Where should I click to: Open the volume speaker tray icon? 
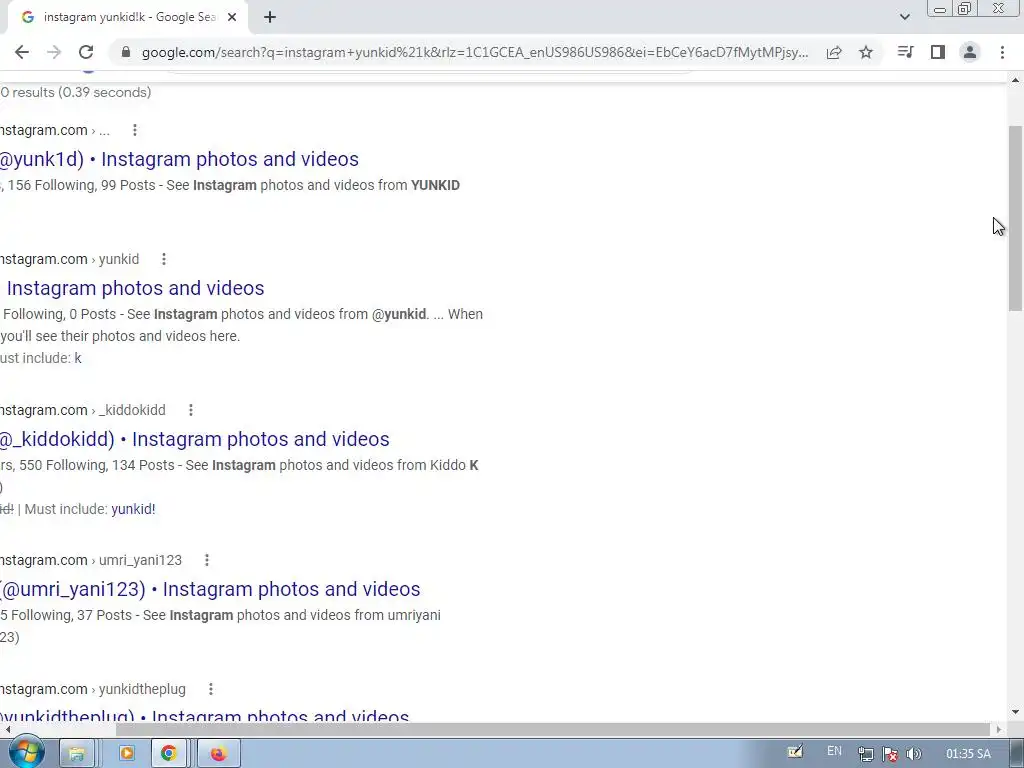[914, 754]
